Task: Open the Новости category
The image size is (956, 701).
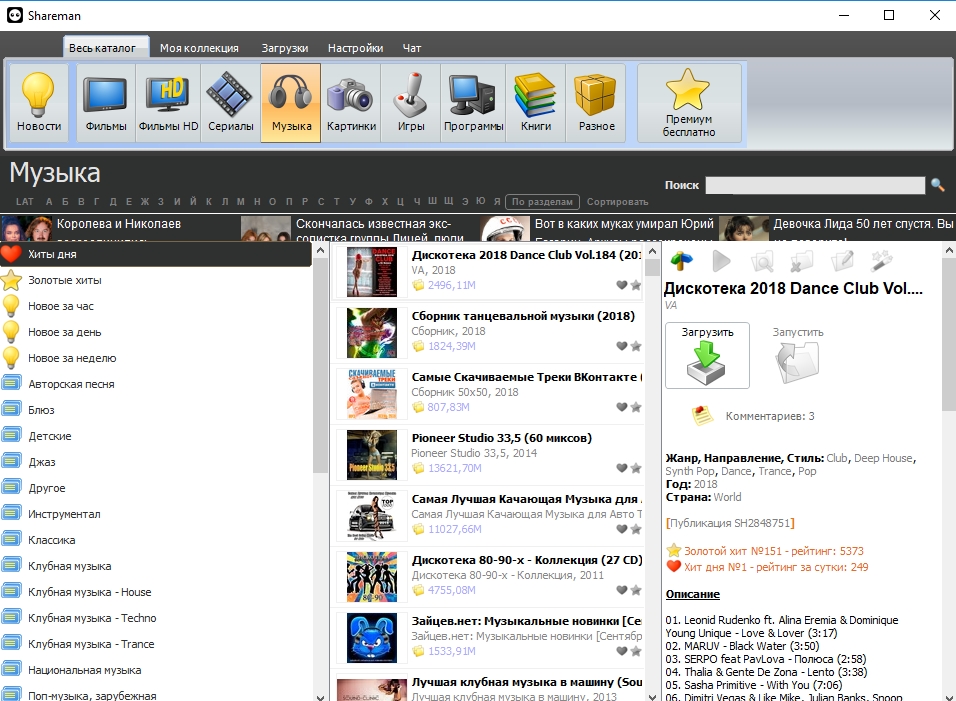Action: tap(38, 102)
